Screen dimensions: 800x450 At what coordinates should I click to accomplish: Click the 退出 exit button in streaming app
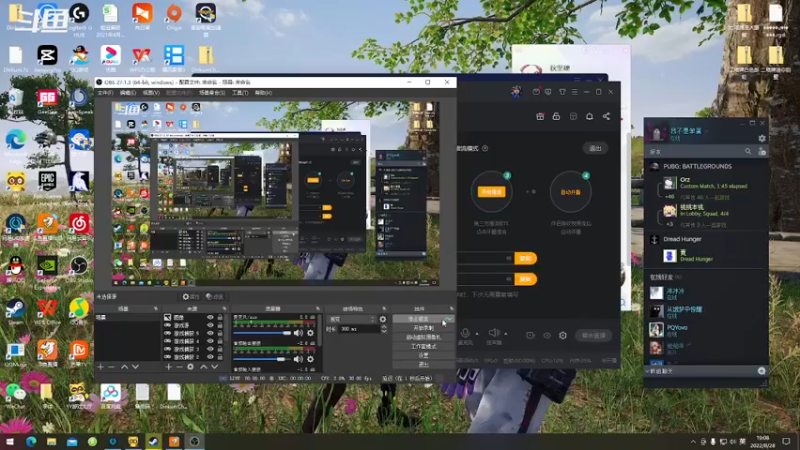[595, 148]
